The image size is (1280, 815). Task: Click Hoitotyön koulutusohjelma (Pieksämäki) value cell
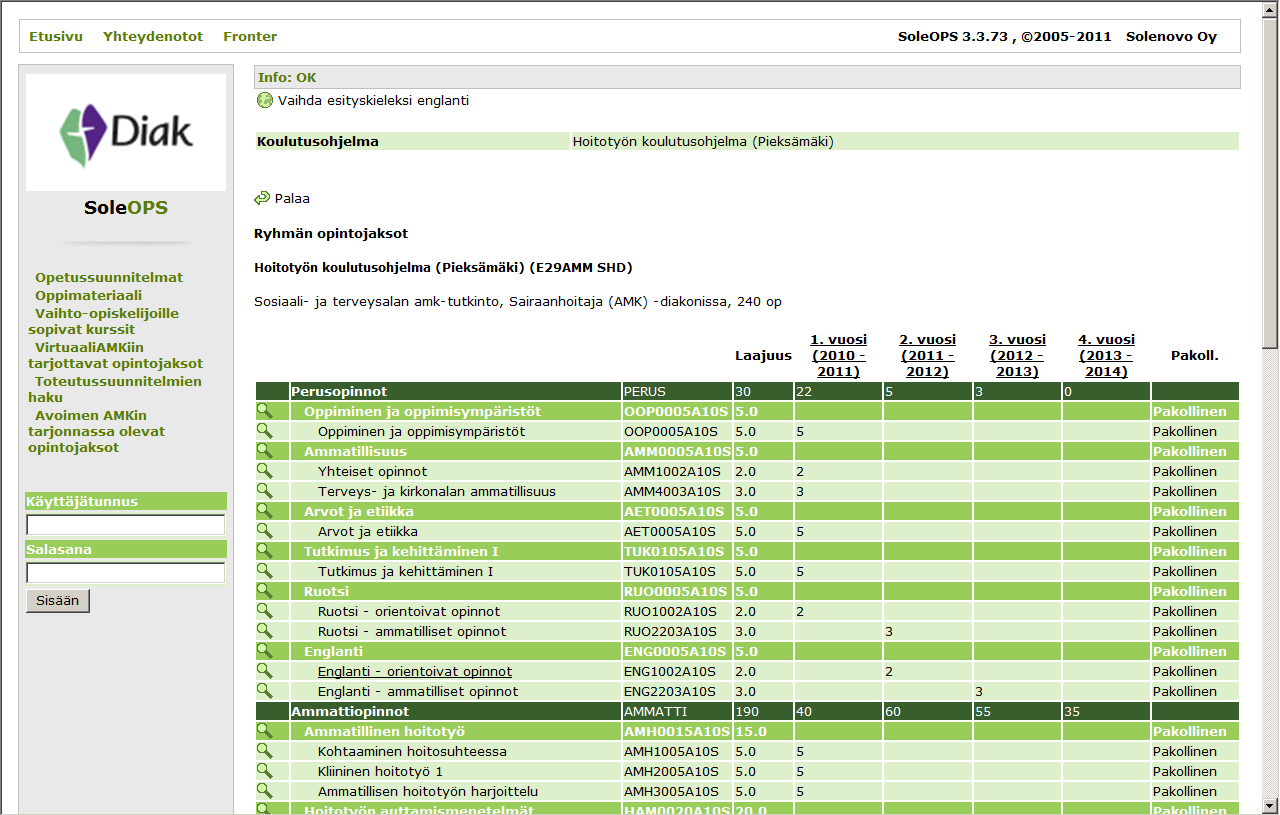tap(904, 141)
